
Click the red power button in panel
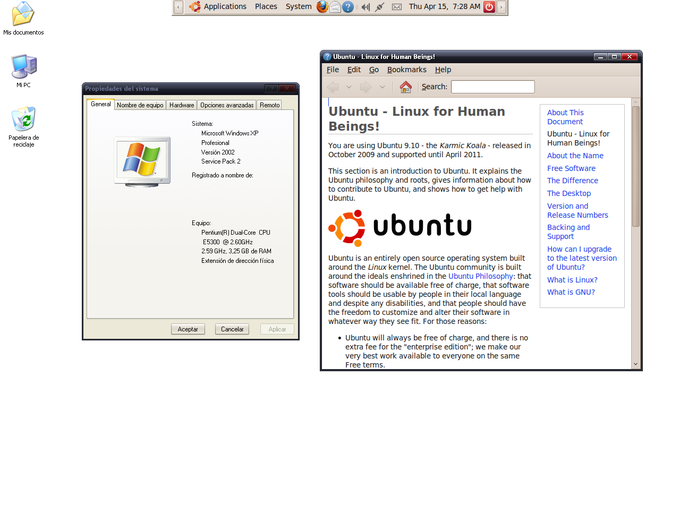[489, 7]
